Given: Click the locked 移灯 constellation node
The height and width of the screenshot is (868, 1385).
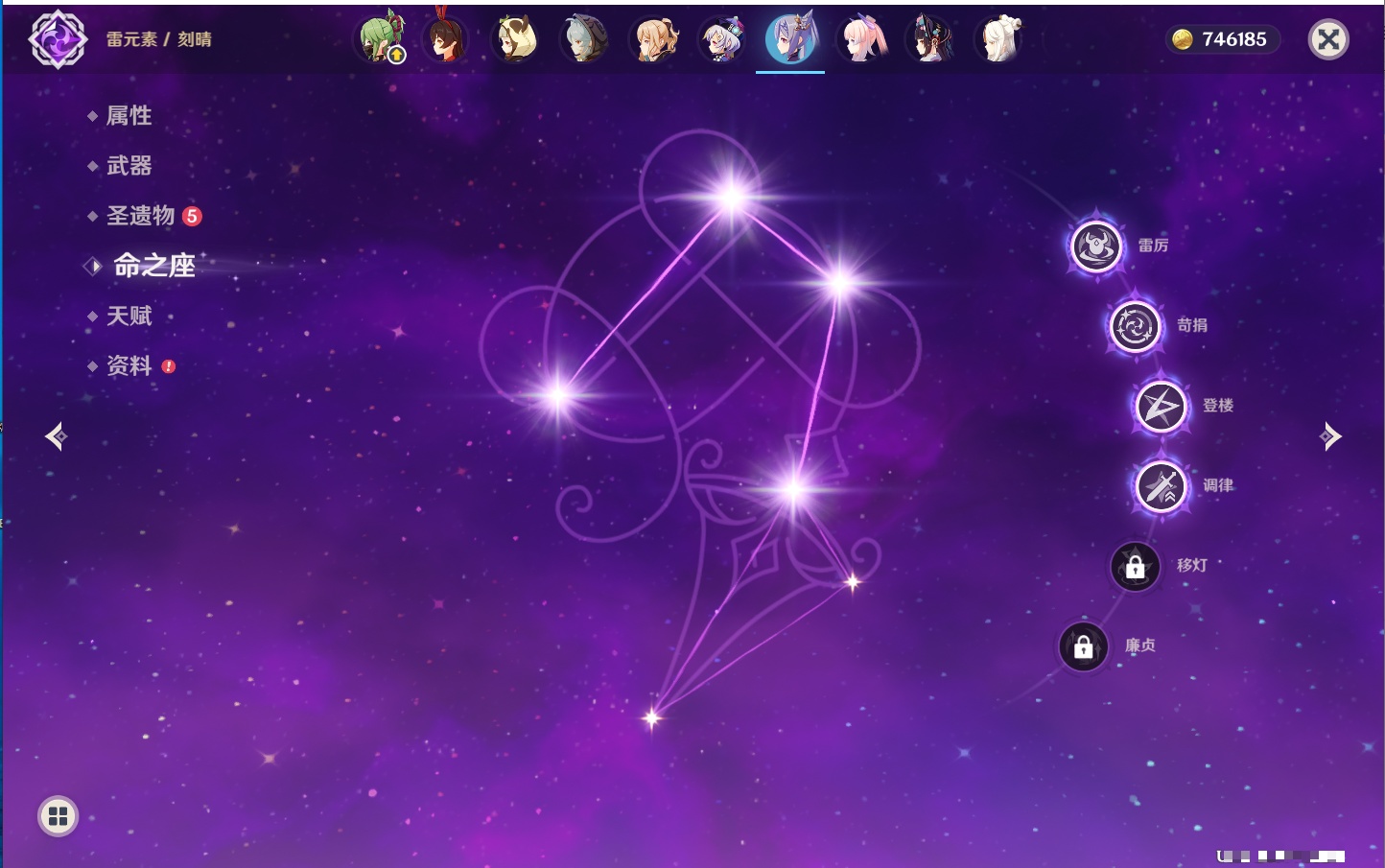Looking at the screenshot, I should tap(1136, 566).
